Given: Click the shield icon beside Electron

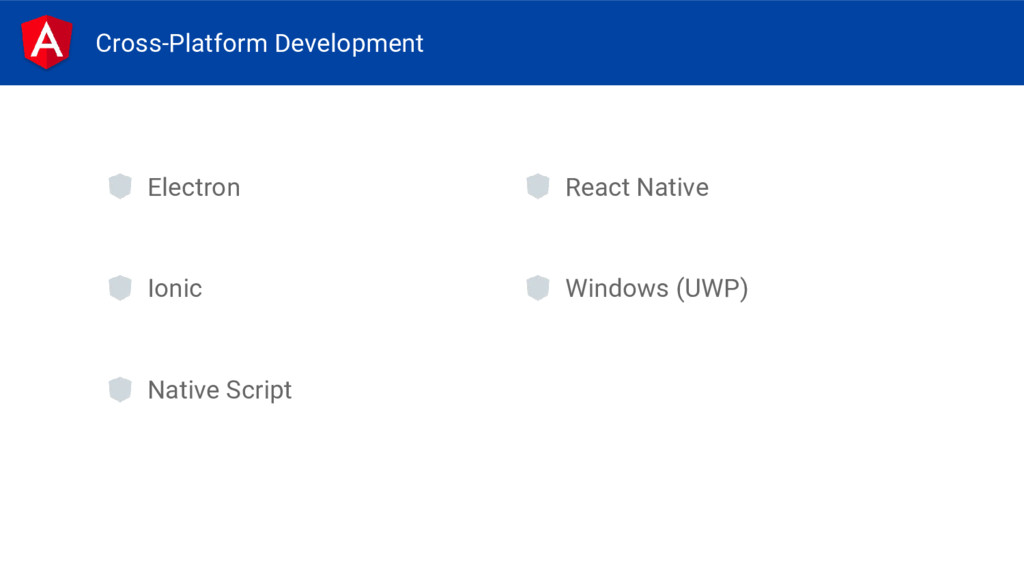Looking at the screenshot, I should click(120, 186).
